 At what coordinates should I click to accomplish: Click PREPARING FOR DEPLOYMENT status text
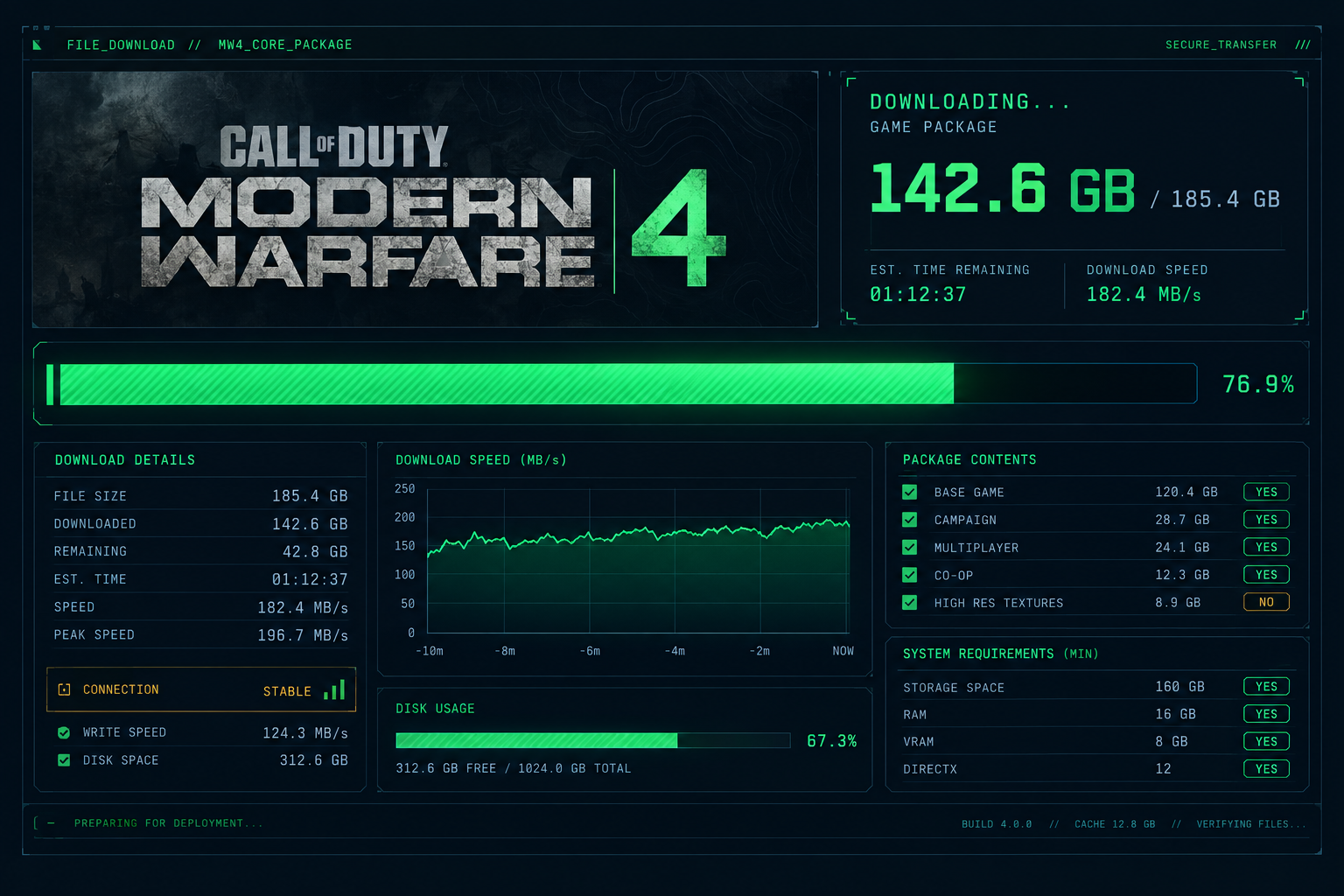coord(168,823)
